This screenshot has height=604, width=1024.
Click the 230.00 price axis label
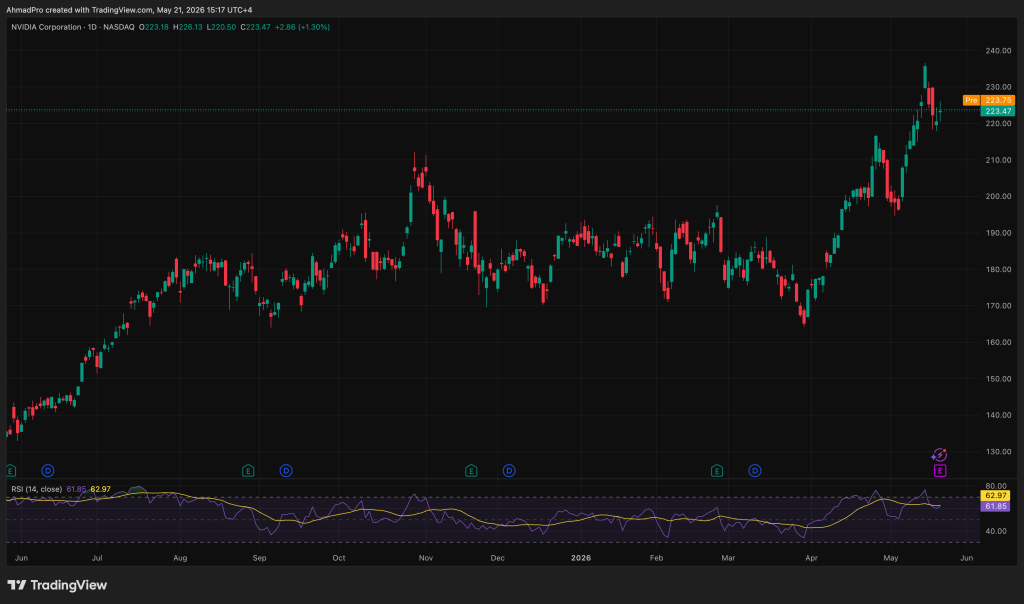pos(998,87)
